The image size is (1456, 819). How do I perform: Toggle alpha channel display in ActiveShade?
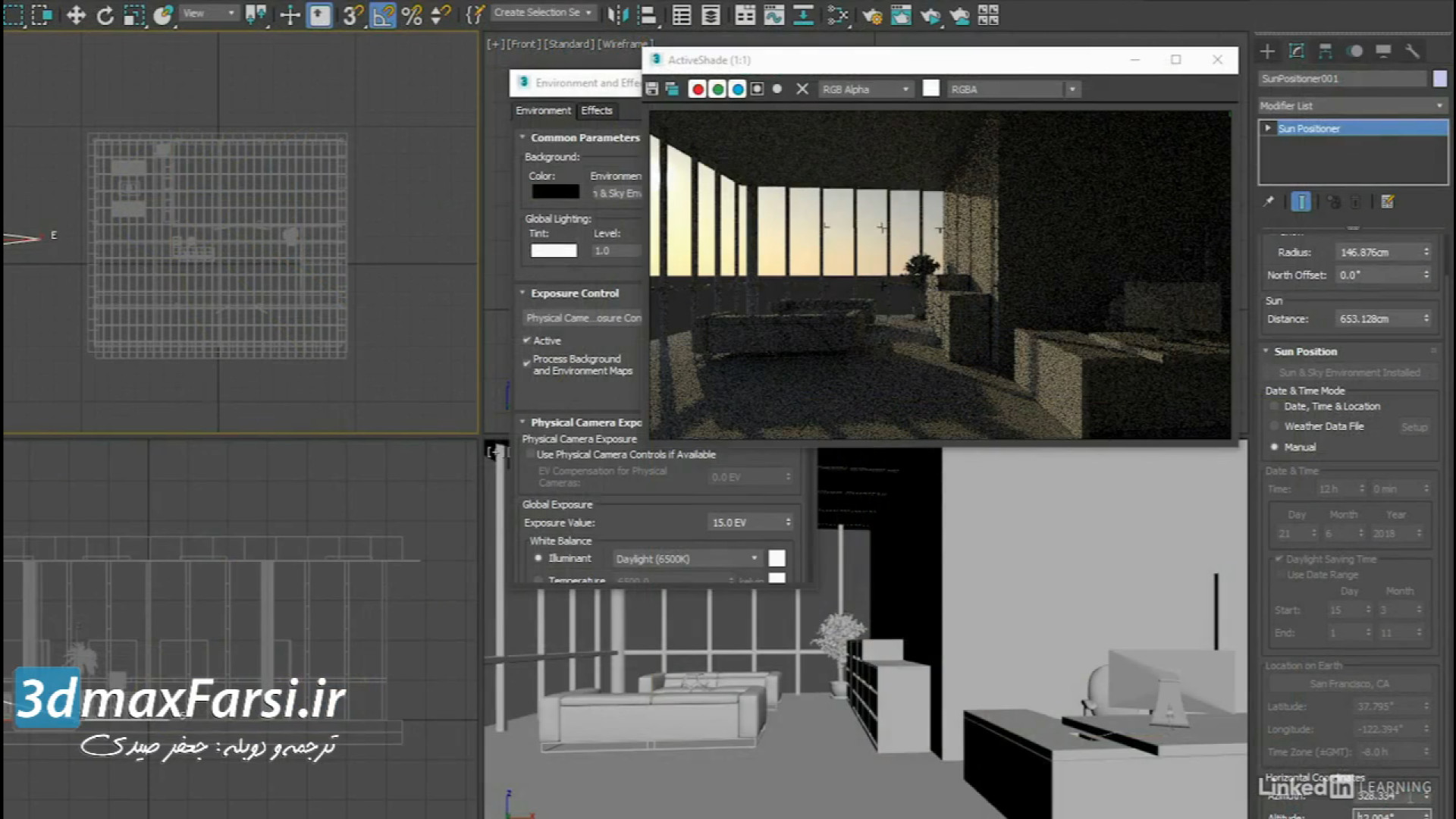(757, 89)
